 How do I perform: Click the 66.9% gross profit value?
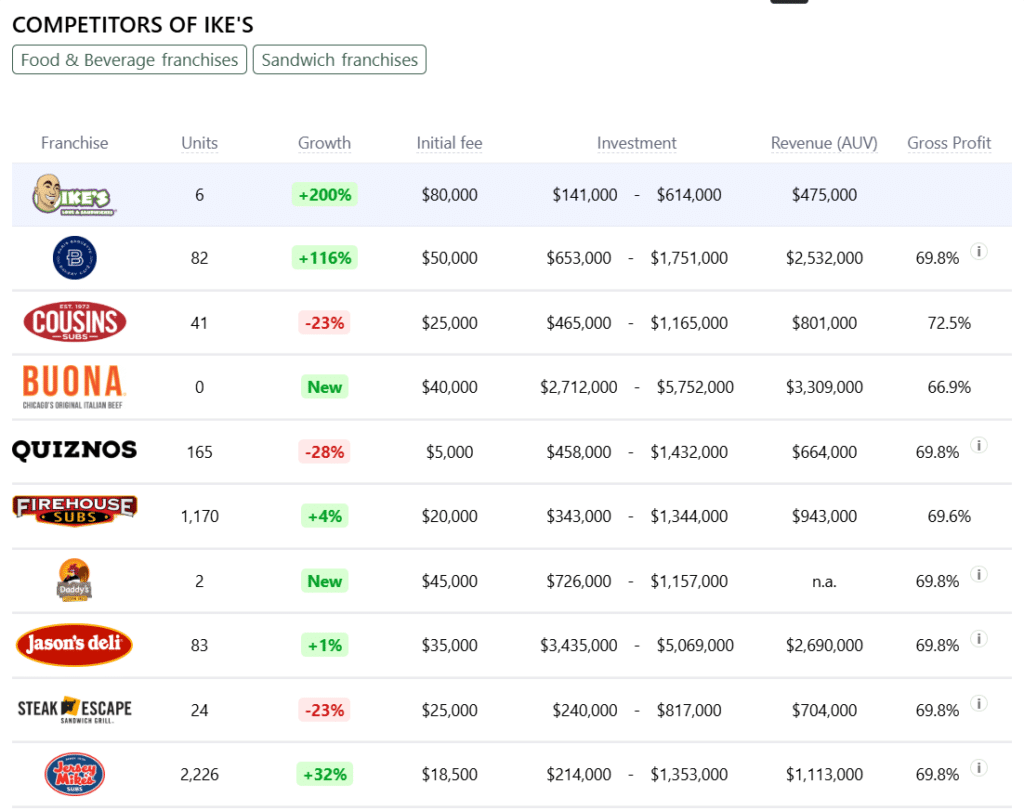pyautogui.click(x=949, y=387)
